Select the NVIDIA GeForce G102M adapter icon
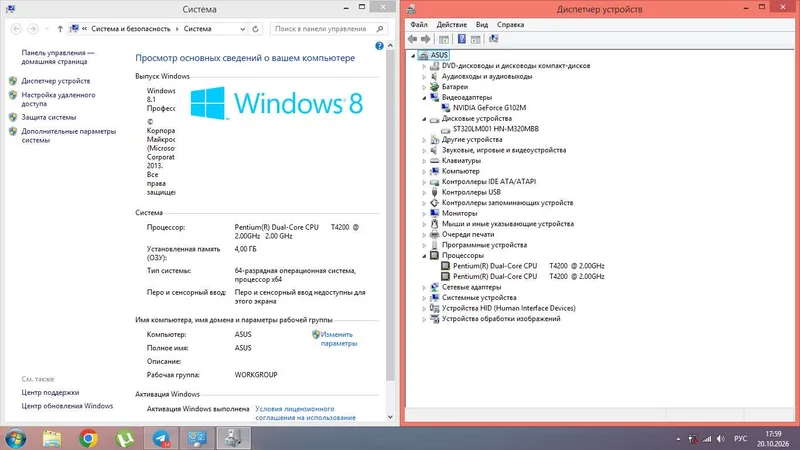The image size is (800, 450). [445, 108]
